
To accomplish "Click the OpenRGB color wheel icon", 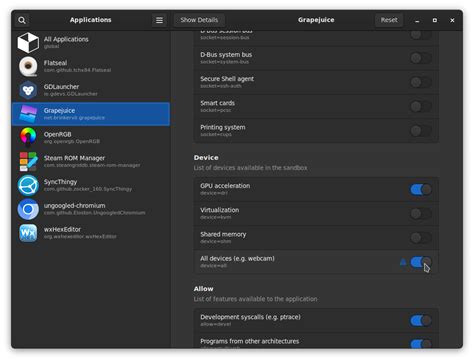I will click(x=28, y=138).
